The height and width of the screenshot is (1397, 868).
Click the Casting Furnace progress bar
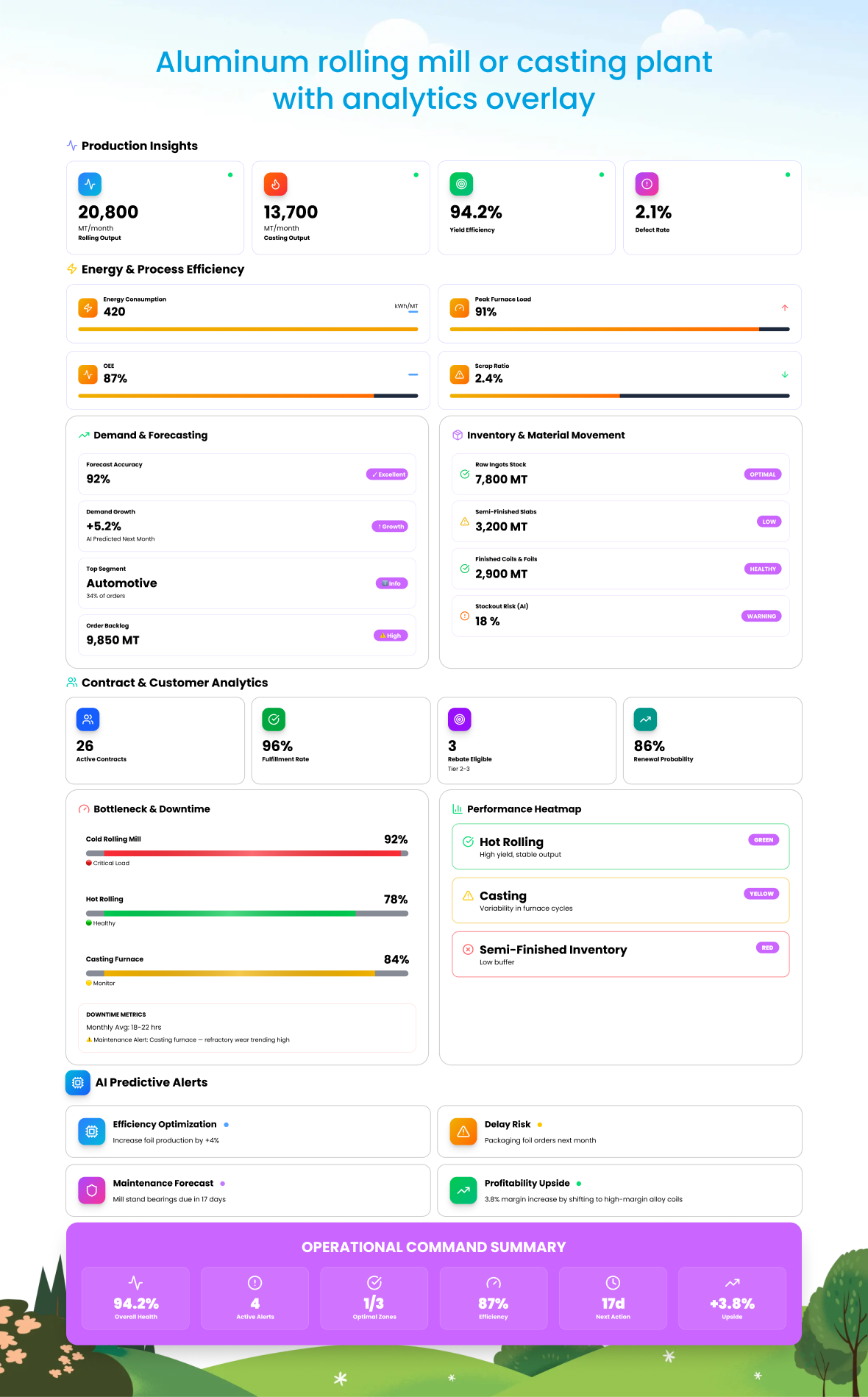coord(247,973)
